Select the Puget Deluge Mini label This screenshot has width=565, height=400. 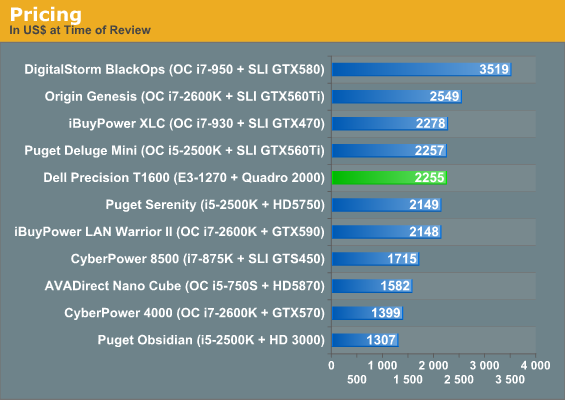[174, 151]
